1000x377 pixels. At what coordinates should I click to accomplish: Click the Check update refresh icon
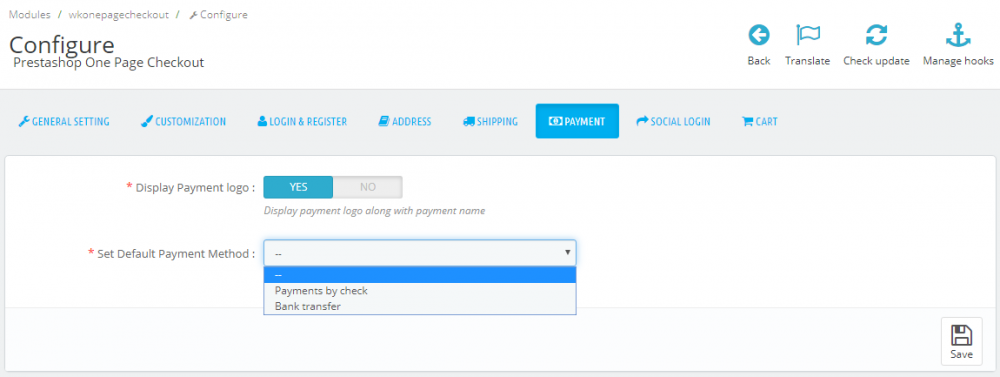(x=876, y=35)
